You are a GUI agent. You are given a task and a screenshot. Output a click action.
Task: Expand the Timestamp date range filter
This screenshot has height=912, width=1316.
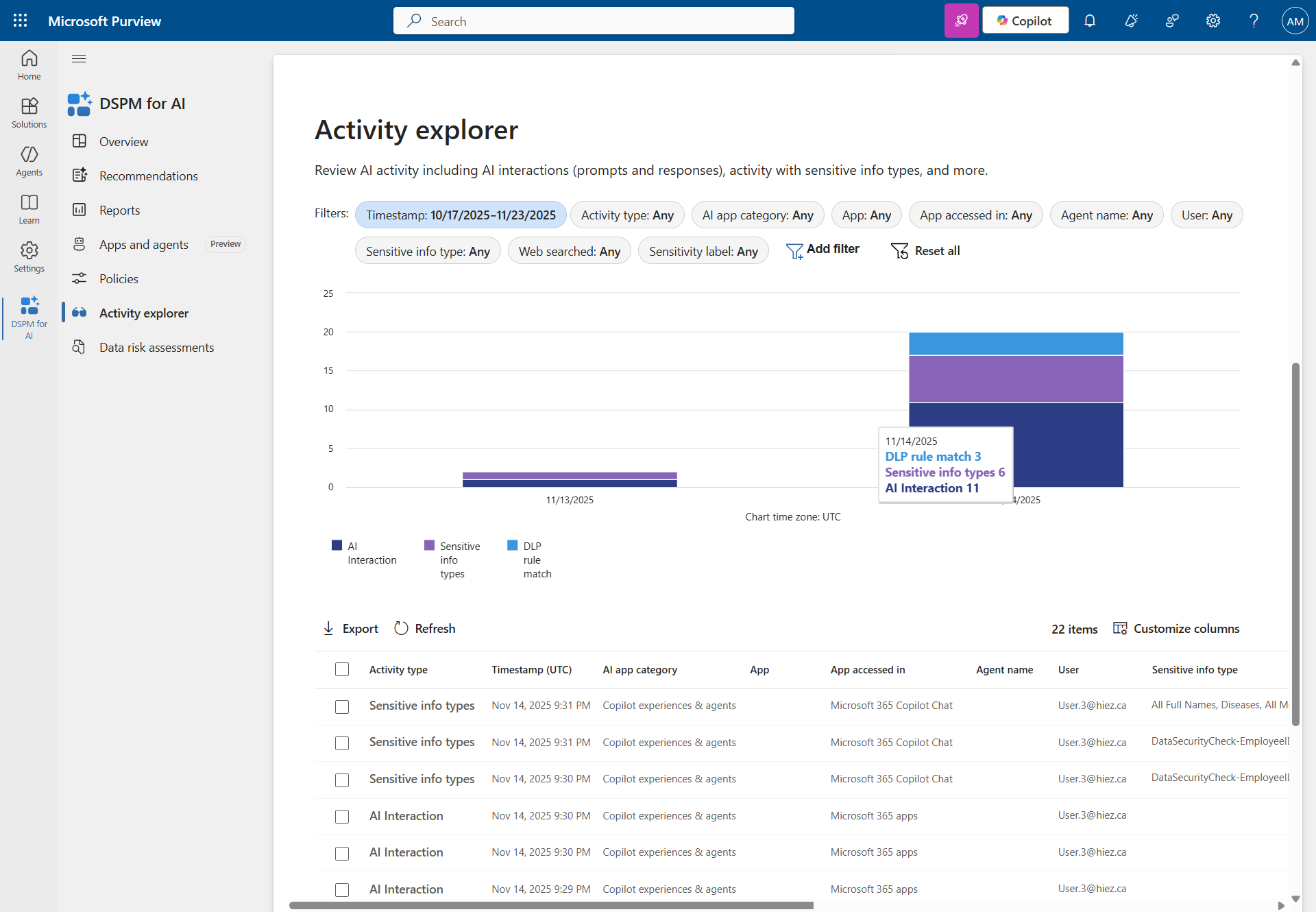click(x=461, y=215)
